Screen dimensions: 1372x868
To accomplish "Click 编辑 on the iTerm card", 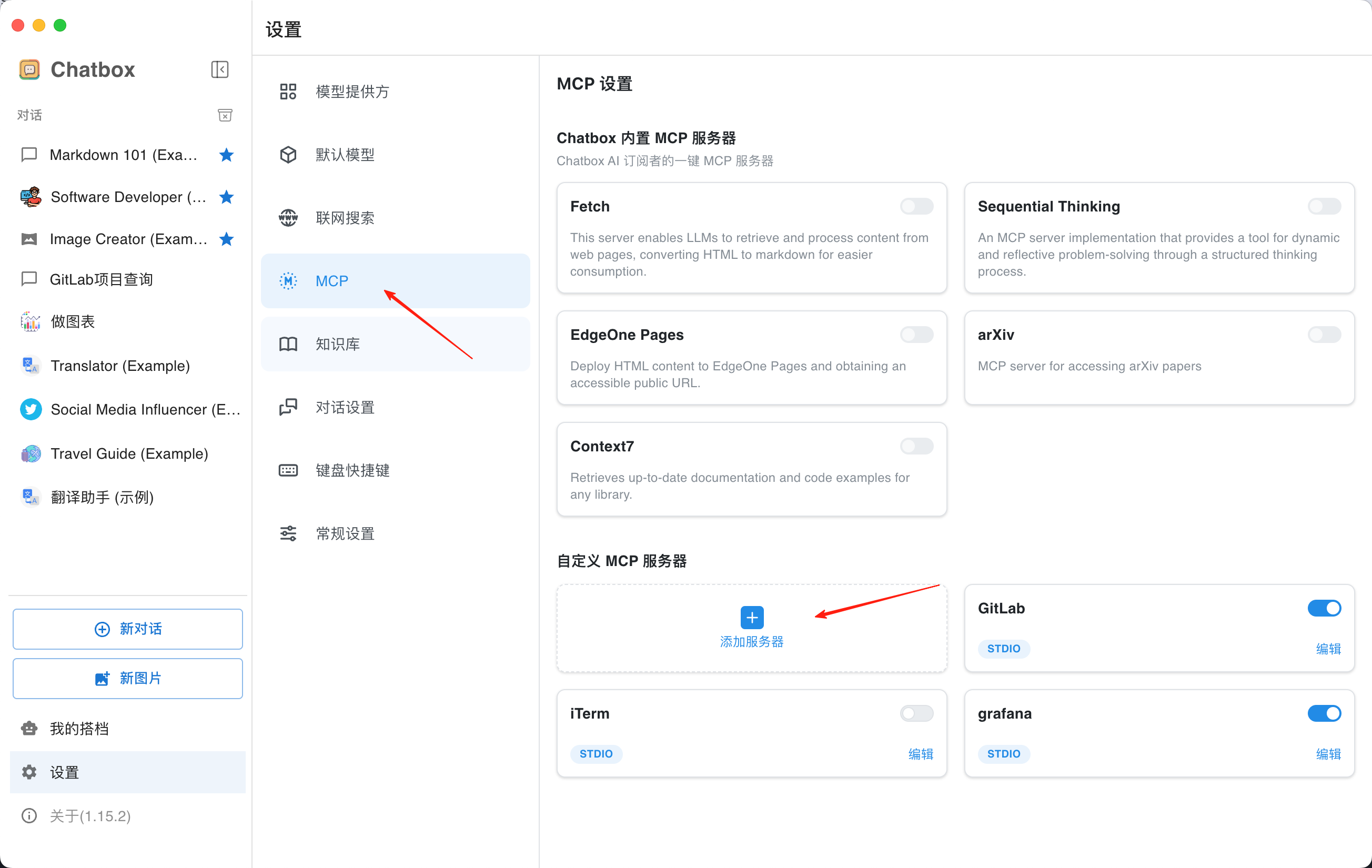I will pyautogui.click(x=920, y=754).
